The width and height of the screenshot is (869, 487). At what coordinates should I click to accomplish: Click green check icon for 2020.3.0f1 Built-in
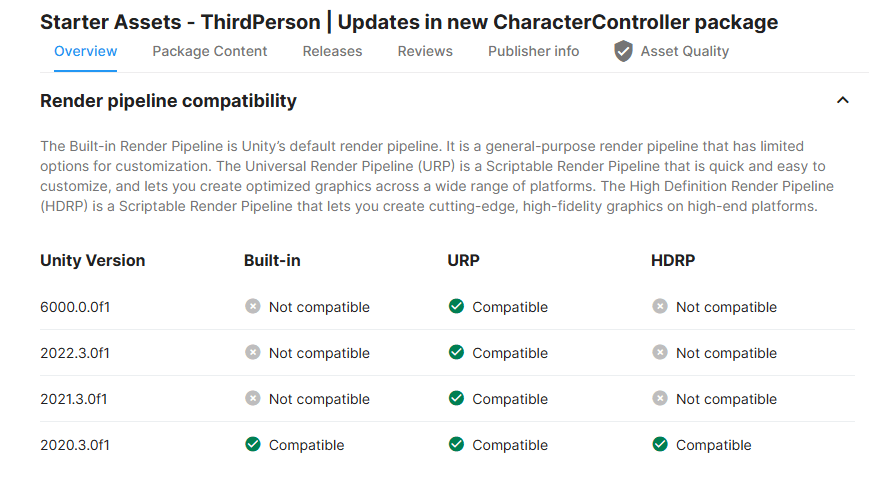[253, 444]
